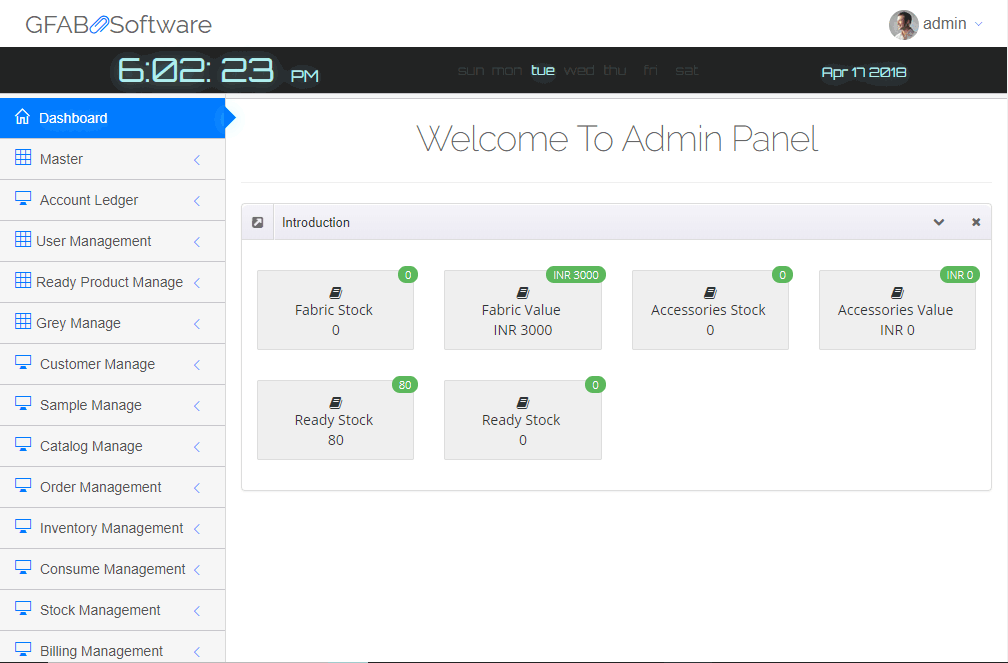Image resolution: width=1008 pixels, height=663 pixels.
Task: Click the admin profile avatar picture
Action: coord(903,24)
